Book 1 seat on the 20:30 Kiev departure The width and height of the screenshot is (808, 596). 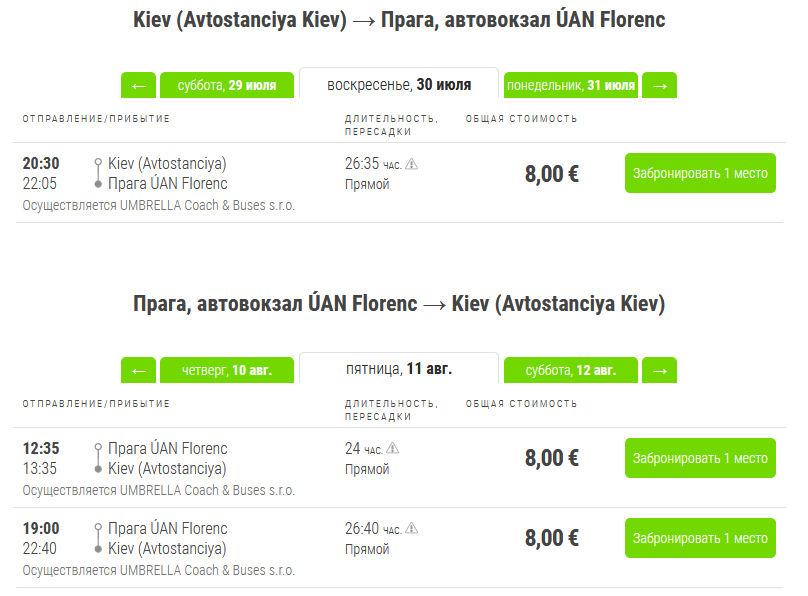point(700,173)
